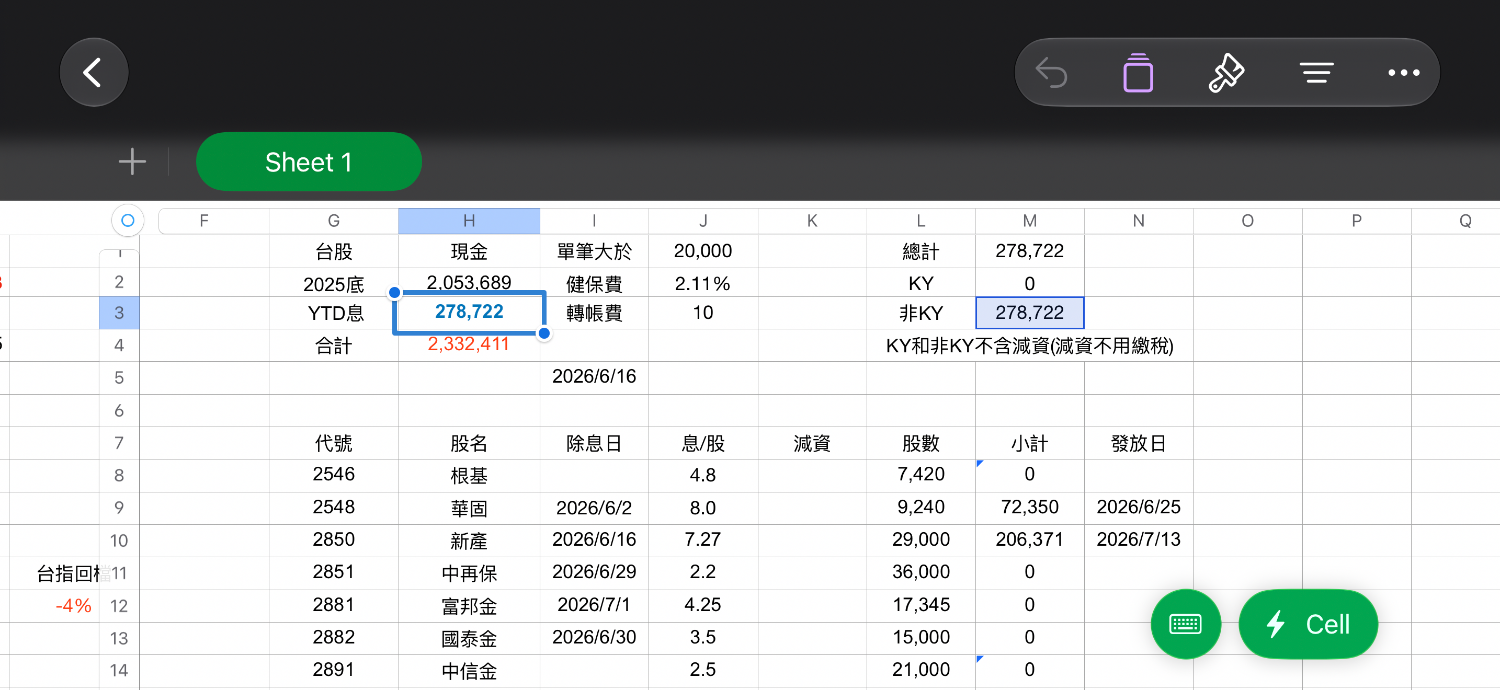Screen dimensions: 1500x690
Task: Select the row 3 header
Action: coord(120,313)
